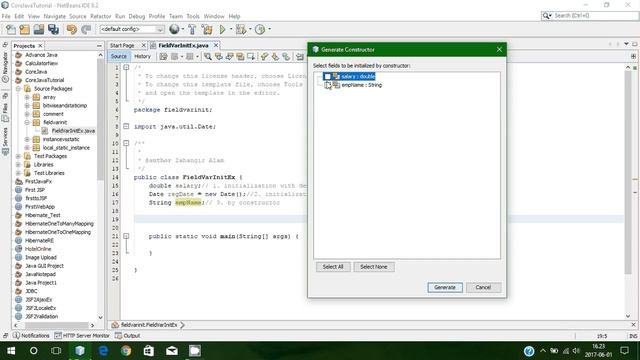Screen dimensions: 640x360
Task: Open the Task View taskbar icon
Action: [x=56, y=351]
